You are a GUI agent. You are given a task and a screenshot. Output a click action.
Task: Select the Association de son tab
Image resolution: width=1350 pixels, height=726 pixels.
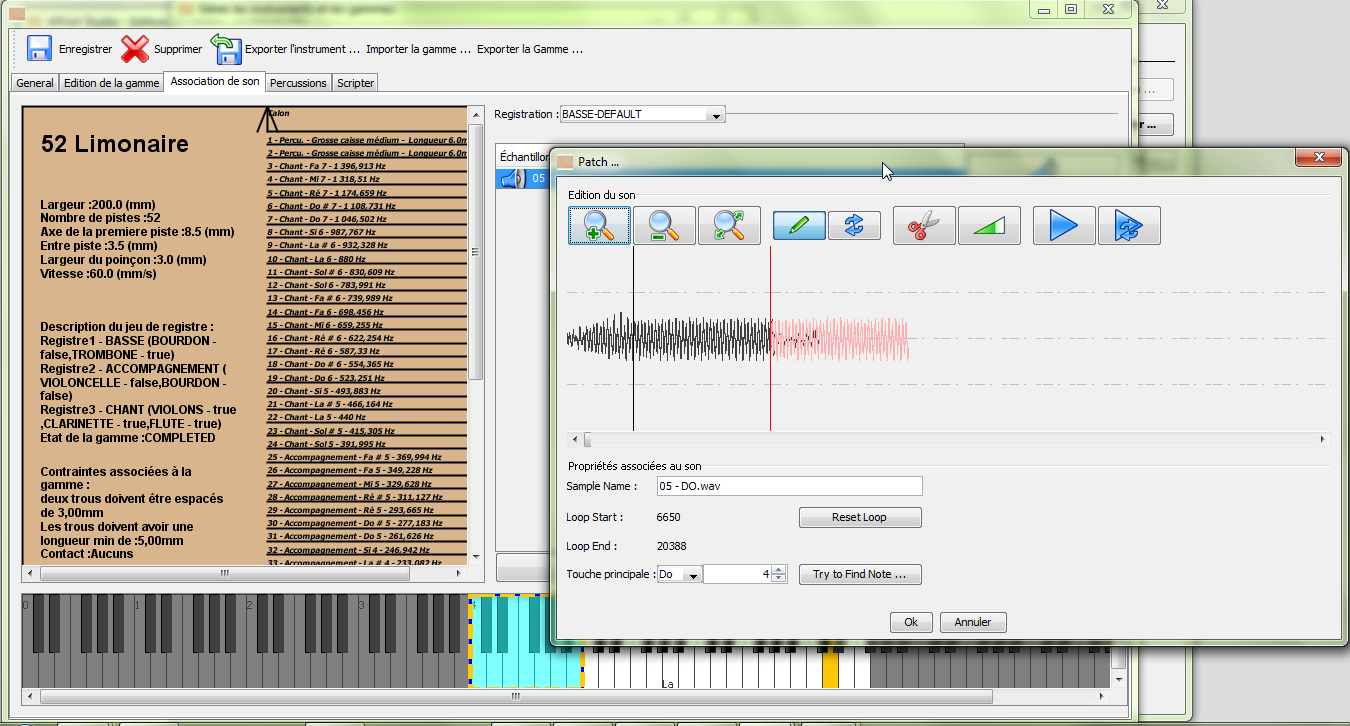point(215,81)
